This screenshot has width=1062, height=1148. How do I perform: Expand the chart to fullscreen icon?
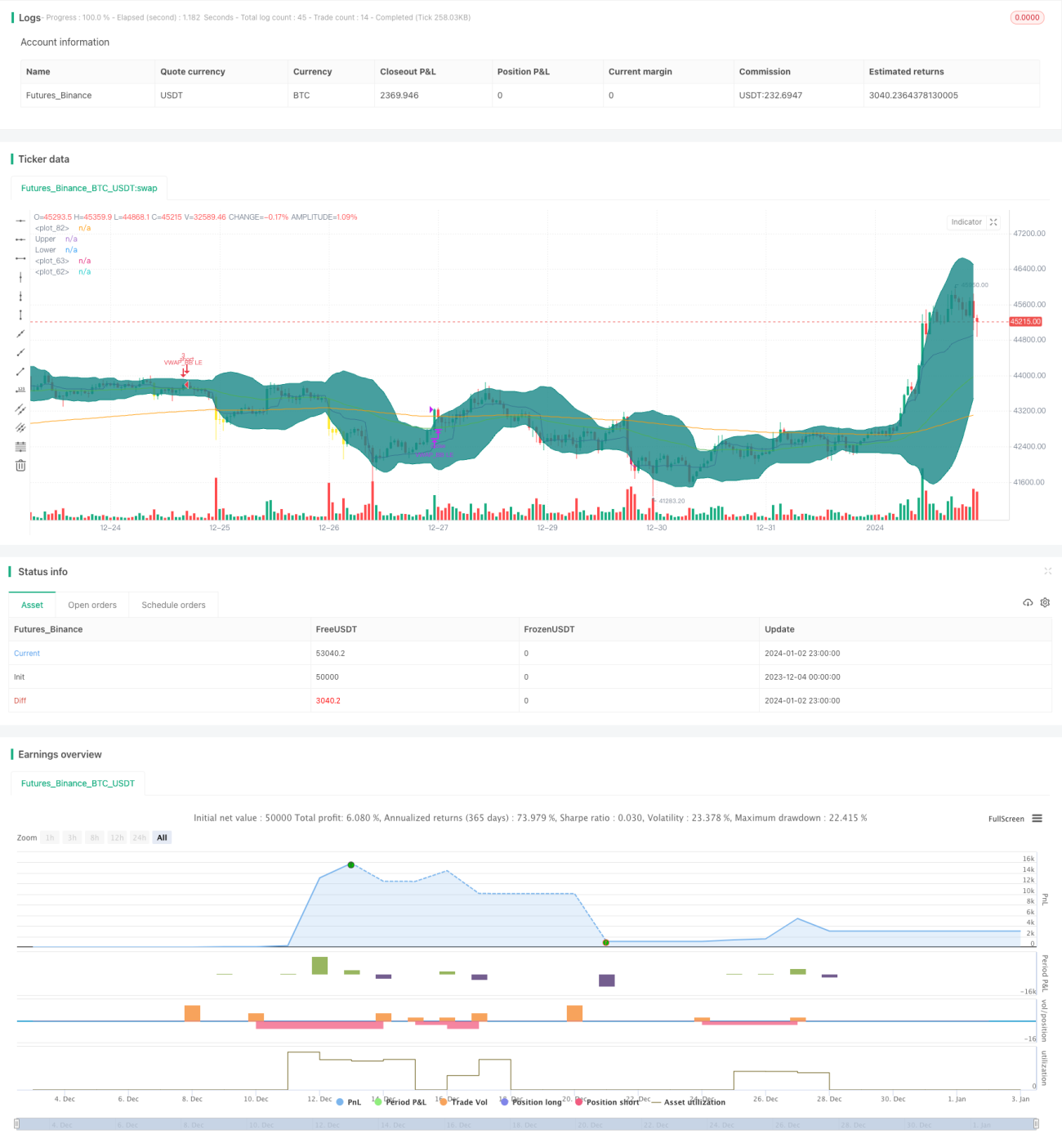[993, 222]
